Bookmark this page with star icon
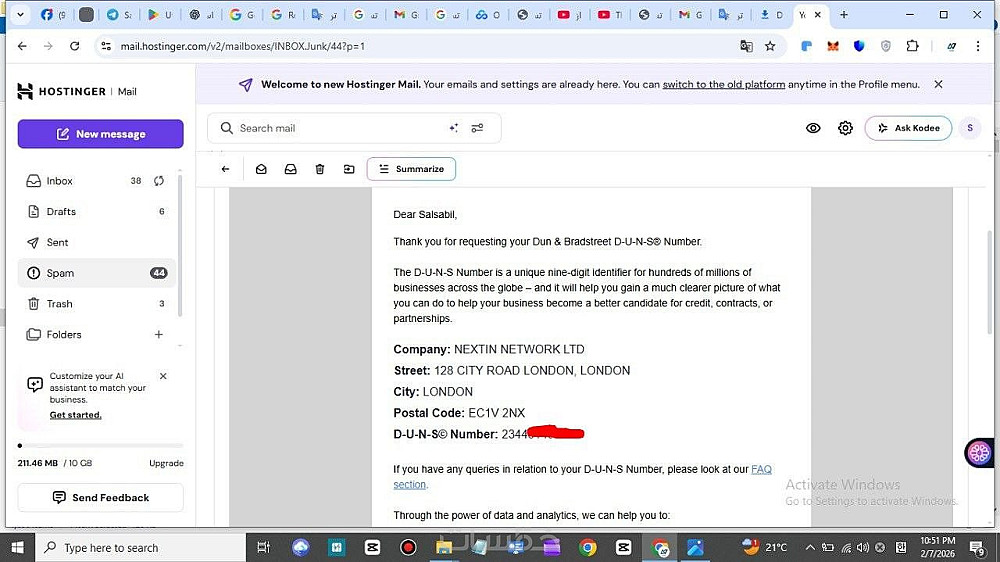1000x562 pixels. pyautogui.click(x=770, y=46)
